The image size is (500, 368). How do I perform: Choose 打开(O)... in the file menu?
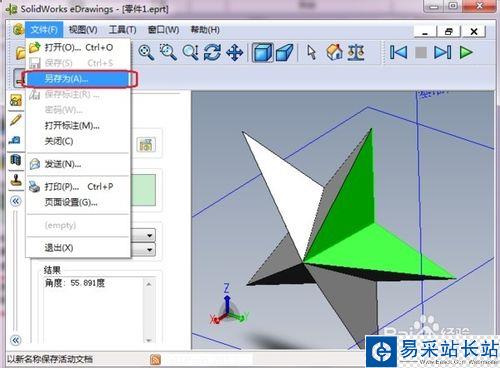(78, 48)
